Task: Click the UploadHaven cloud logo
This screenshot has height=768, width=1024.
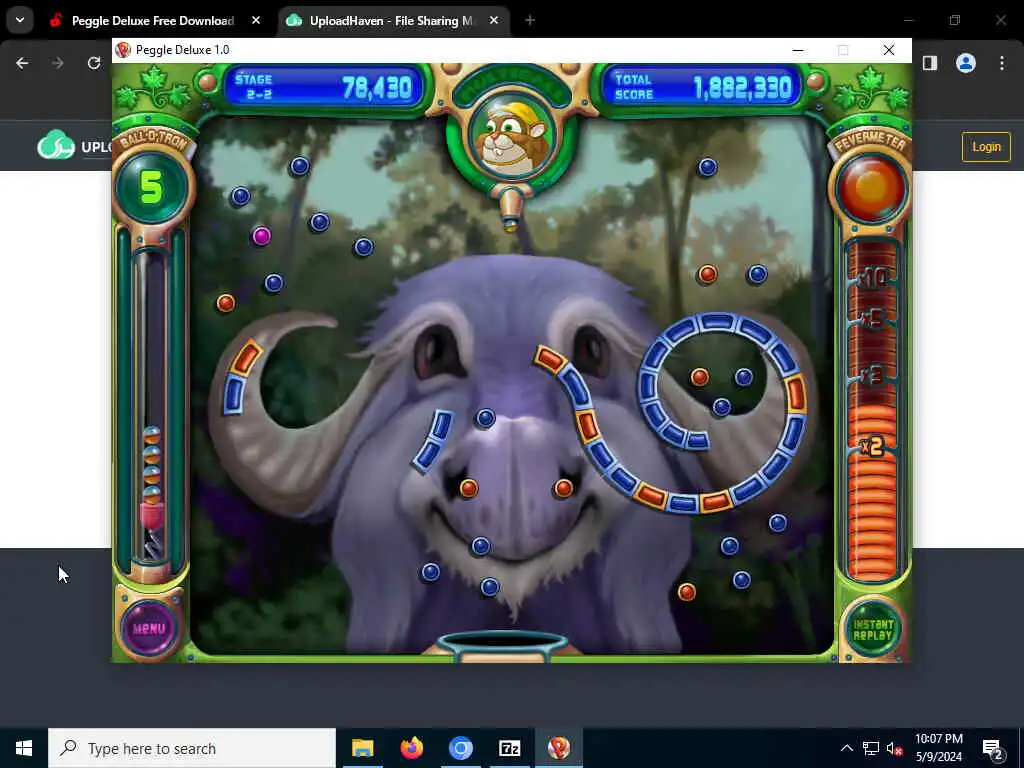Action: coord(56,146)
